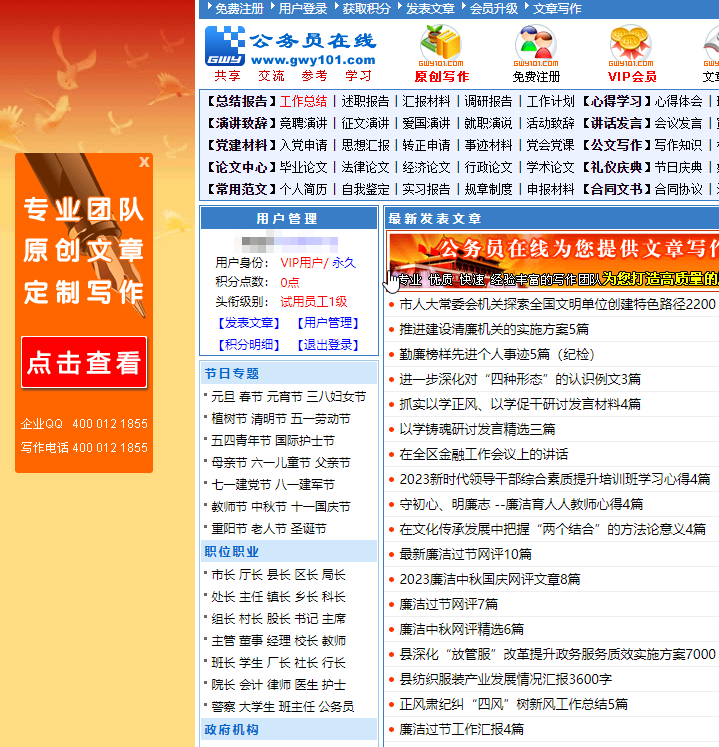Open the 清明节 holiday topic
The image size is (719, 747).
click(x=268, y=419)
